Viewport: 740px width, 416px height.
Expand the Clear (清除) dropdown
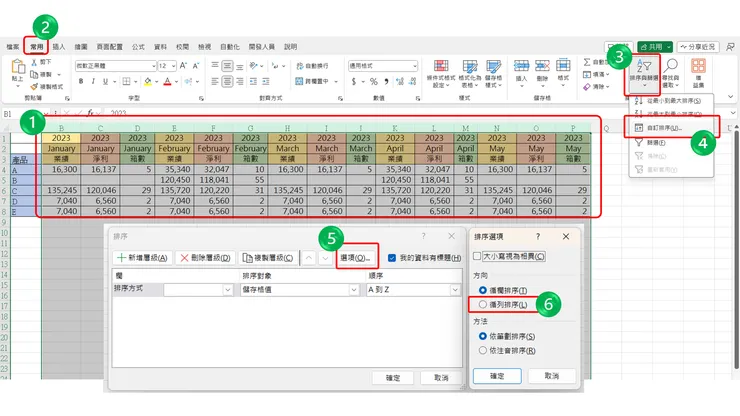pos(608,86)
